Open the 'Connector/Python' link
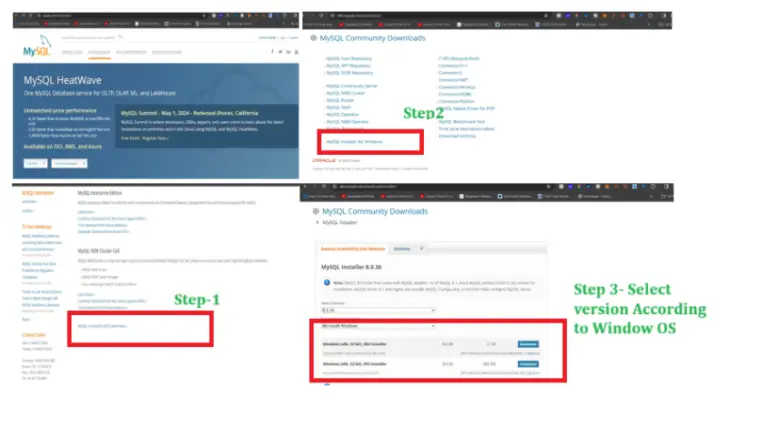The image size is (768, 428). click(456, 101)
